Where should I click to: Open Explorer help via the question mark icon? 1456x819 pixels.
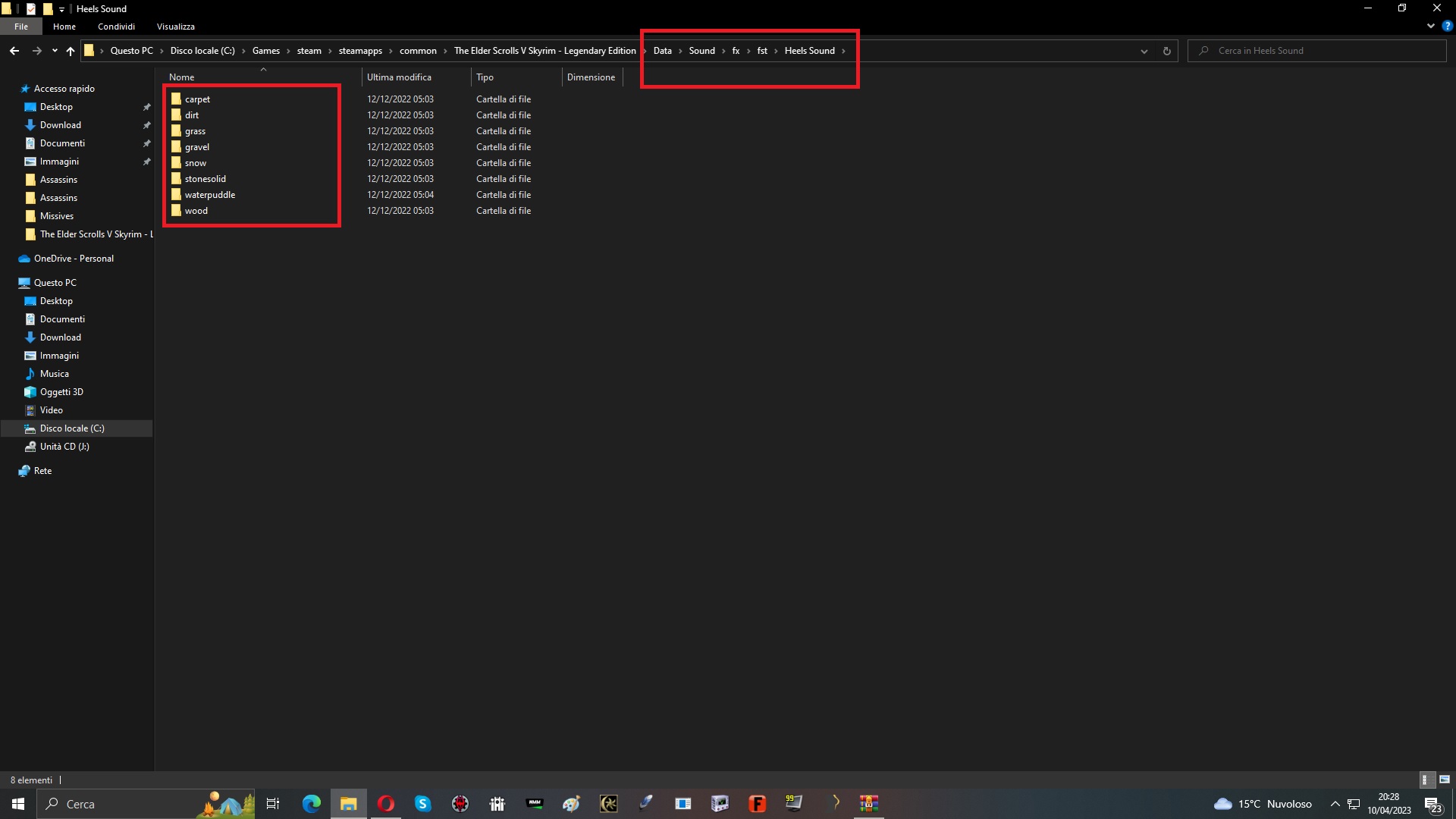(x=1447, y=26)
